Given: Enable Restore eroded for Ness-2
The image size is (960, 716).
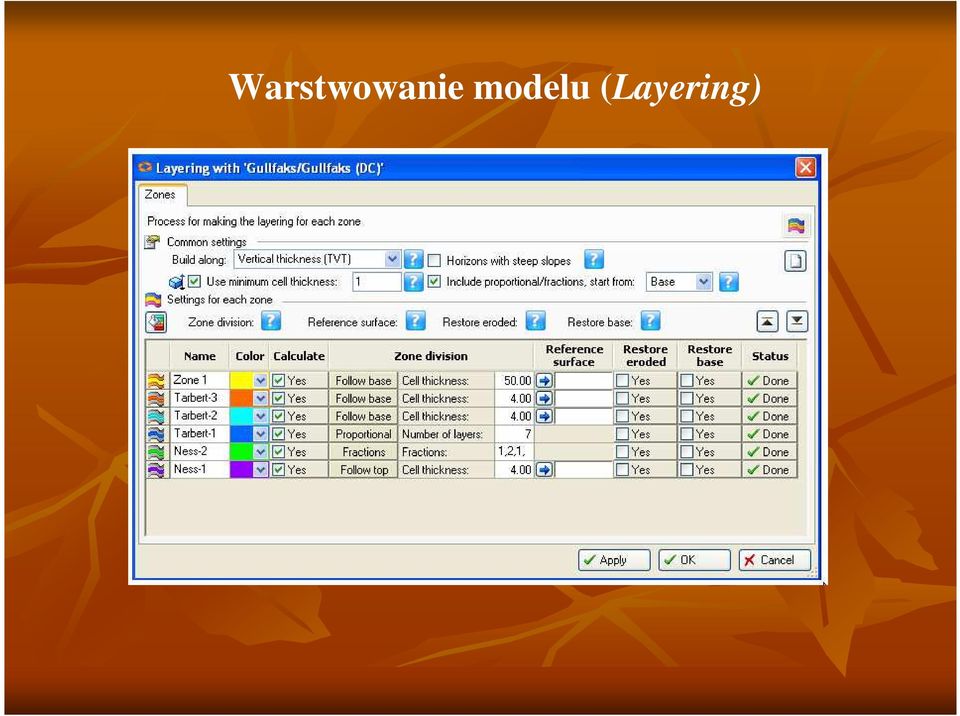Looking at the screenshot, I should (x=623, y=452).
